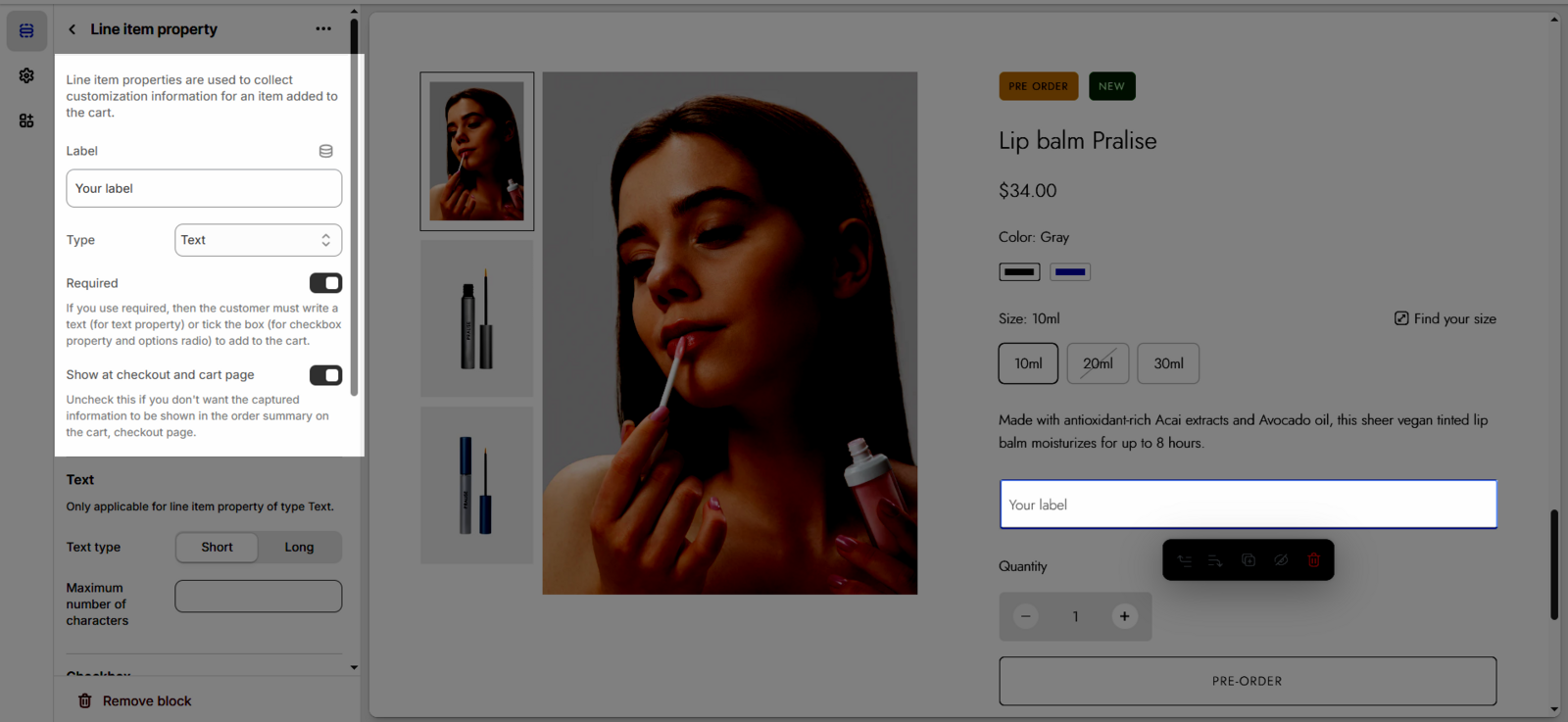The height and width of the screenshot is (722, 1568).
Task: Open the Type dropdown set to Text
Action: pyautogui.click(x=258, y=240)
